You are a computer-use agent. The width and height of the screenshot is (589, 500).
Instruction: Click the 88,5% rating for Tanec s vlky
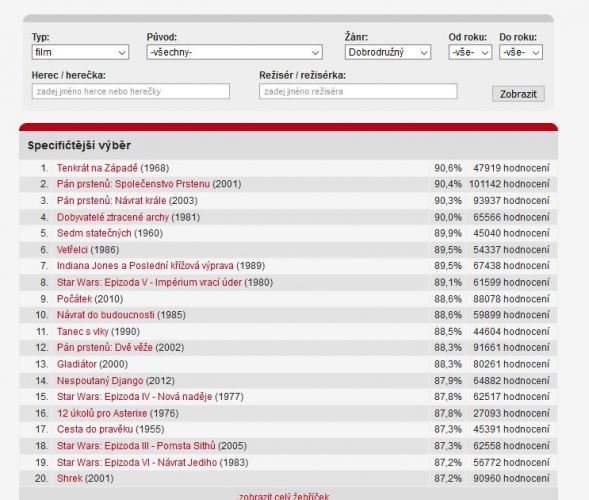pos(448,332)
